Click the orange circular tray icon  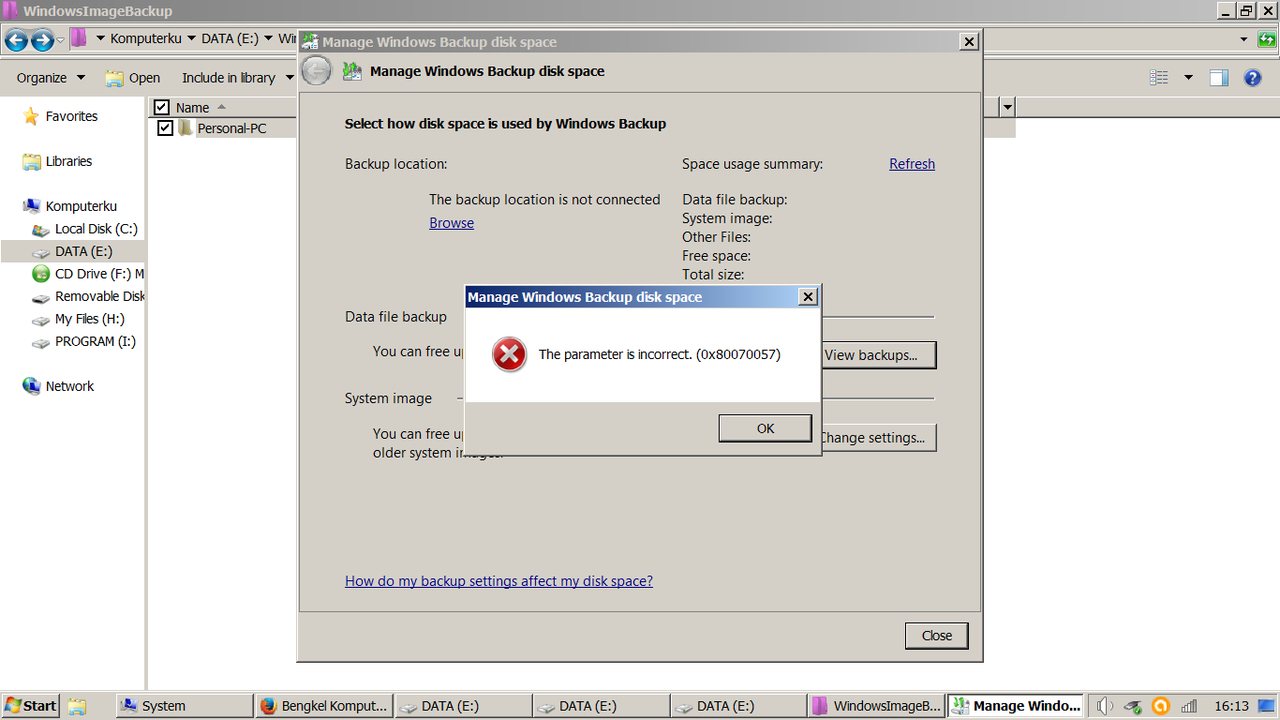pyautogui.click(x=1161, y=706)
